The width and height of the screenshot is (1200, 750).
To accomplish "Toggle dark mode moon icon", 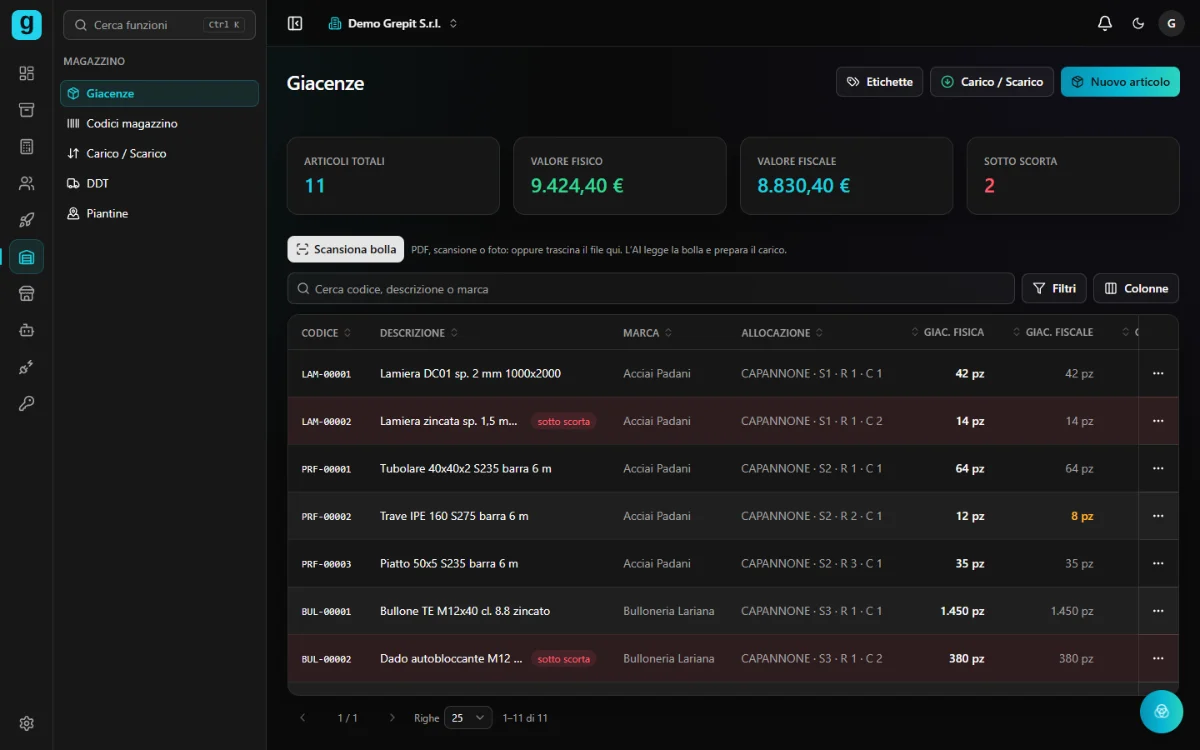I will pyautogui.click(x=1138, y=23).
